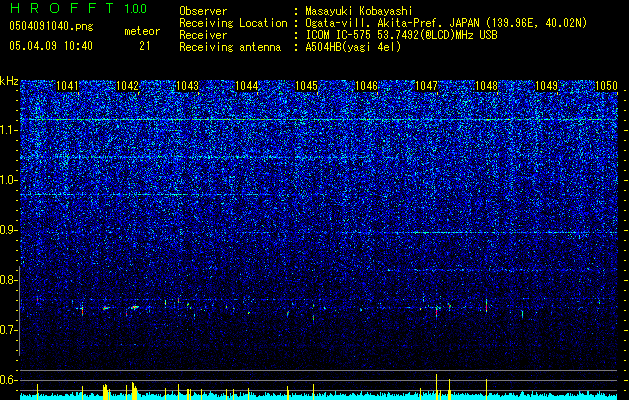The height and width of the screenshot is (400, 629).
Task: Click time marker 1048
Action: click(x=486, y=86)
